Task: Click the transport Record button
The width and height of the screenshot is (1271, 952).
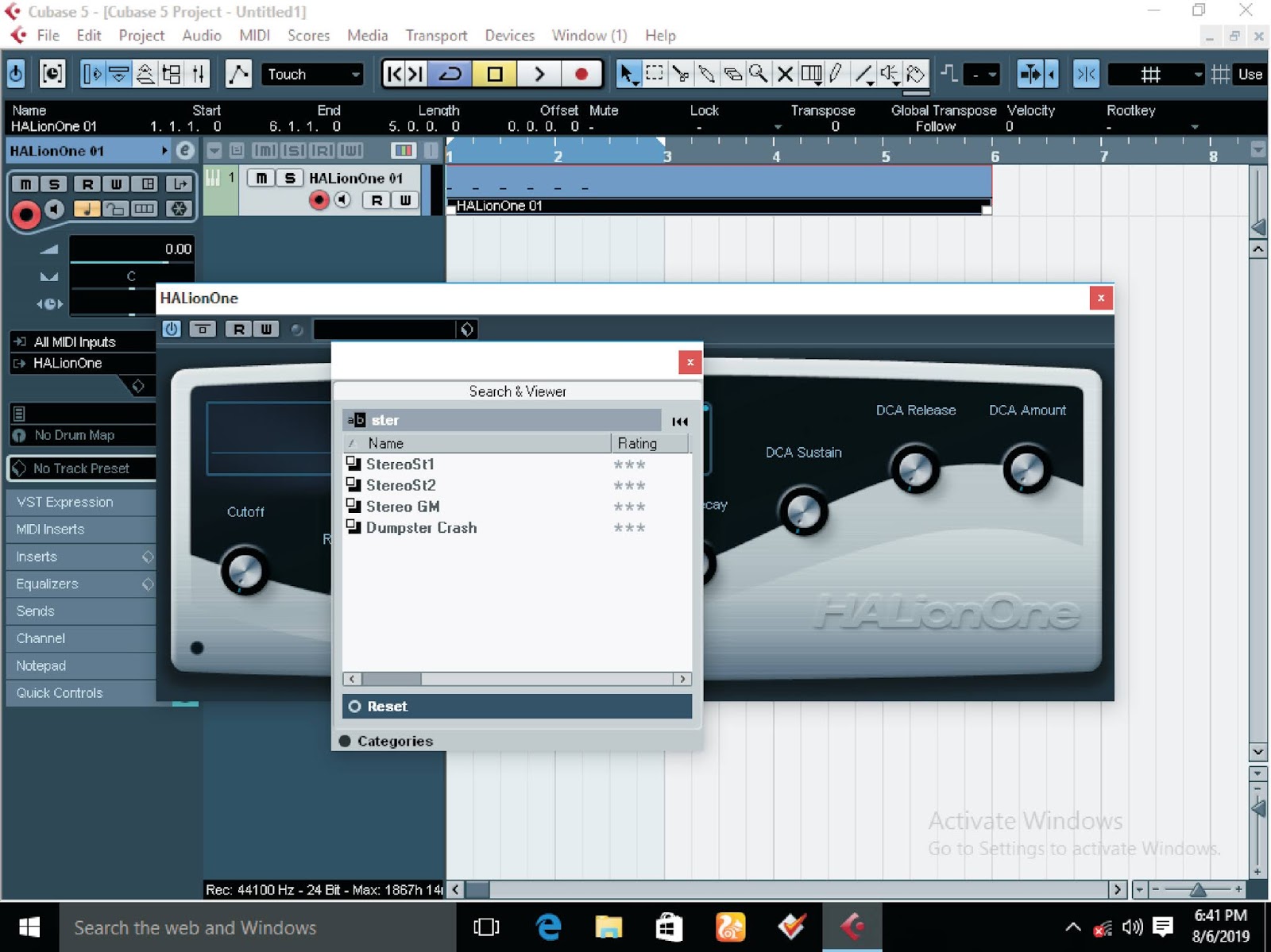Action: click(581, 74)
